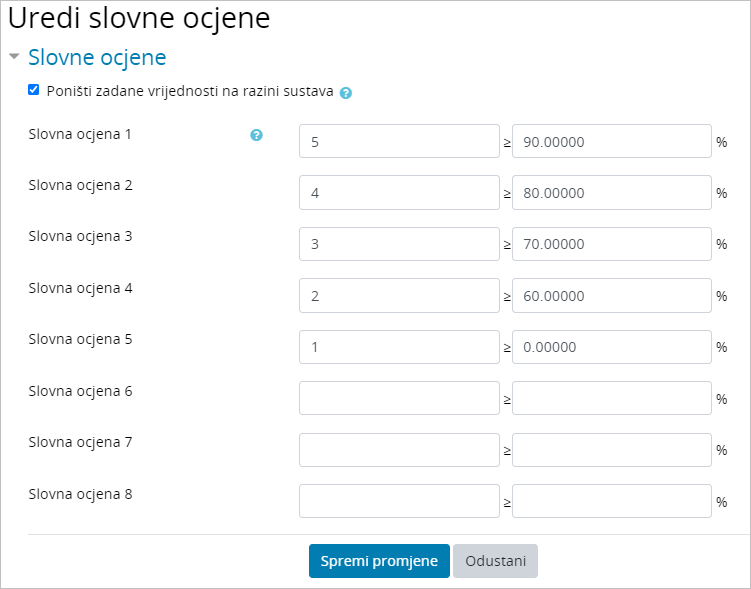The height and width of the screenshot is (589, 751).
Task: Edit the 70.00000 boundary field
Action: point(611,244)
